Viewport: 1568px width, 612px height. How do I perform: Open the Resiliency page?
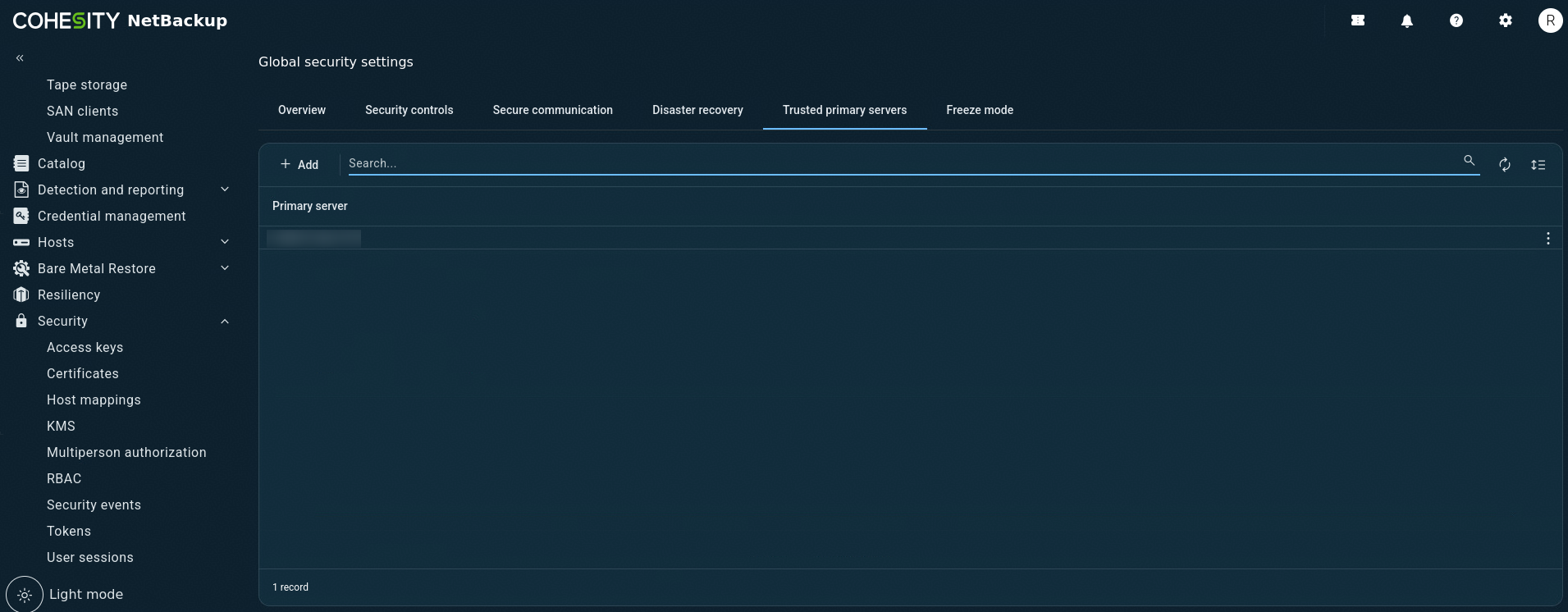tap(69, 295)
